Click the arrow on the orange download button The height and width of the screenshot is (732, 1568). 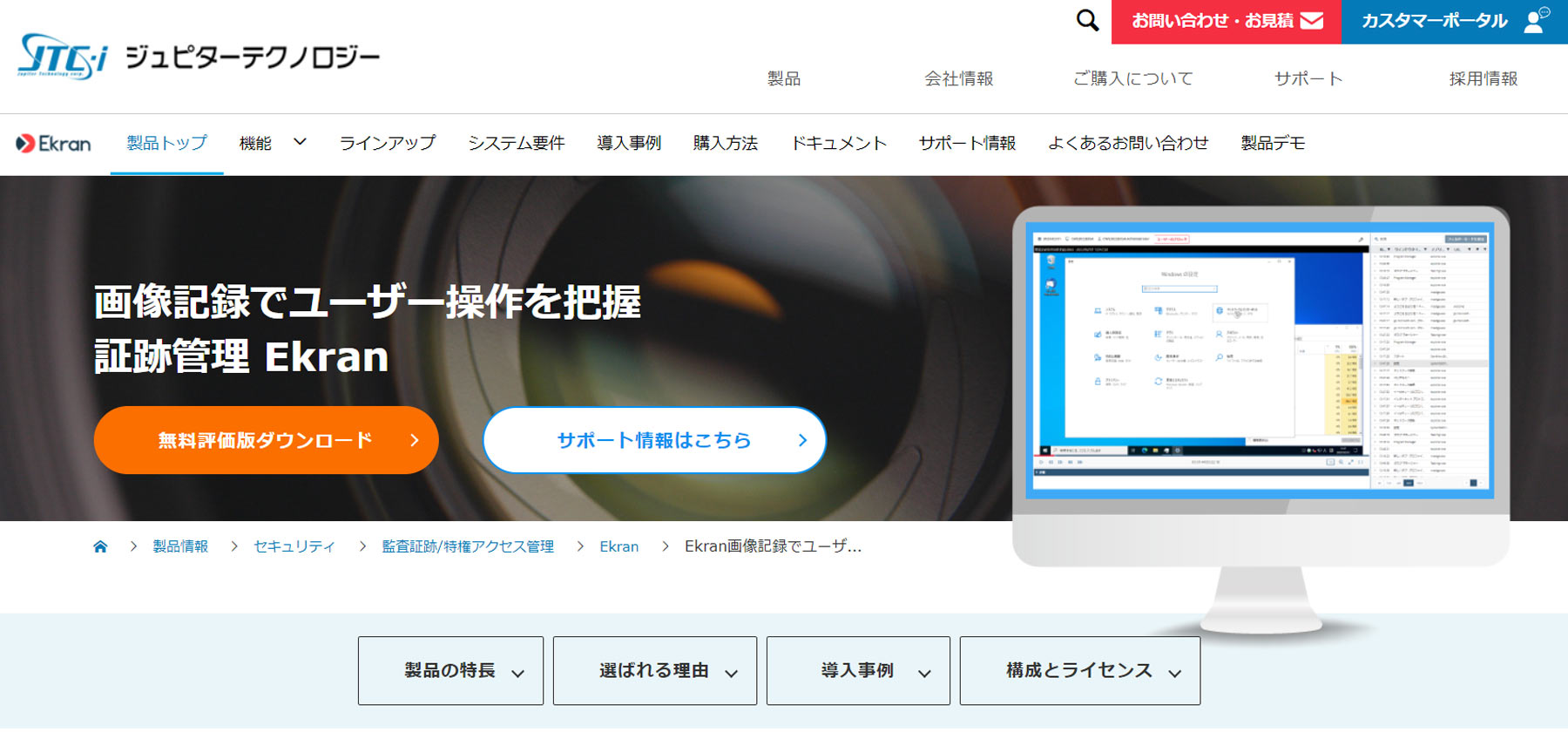click(x=415, y=440)
